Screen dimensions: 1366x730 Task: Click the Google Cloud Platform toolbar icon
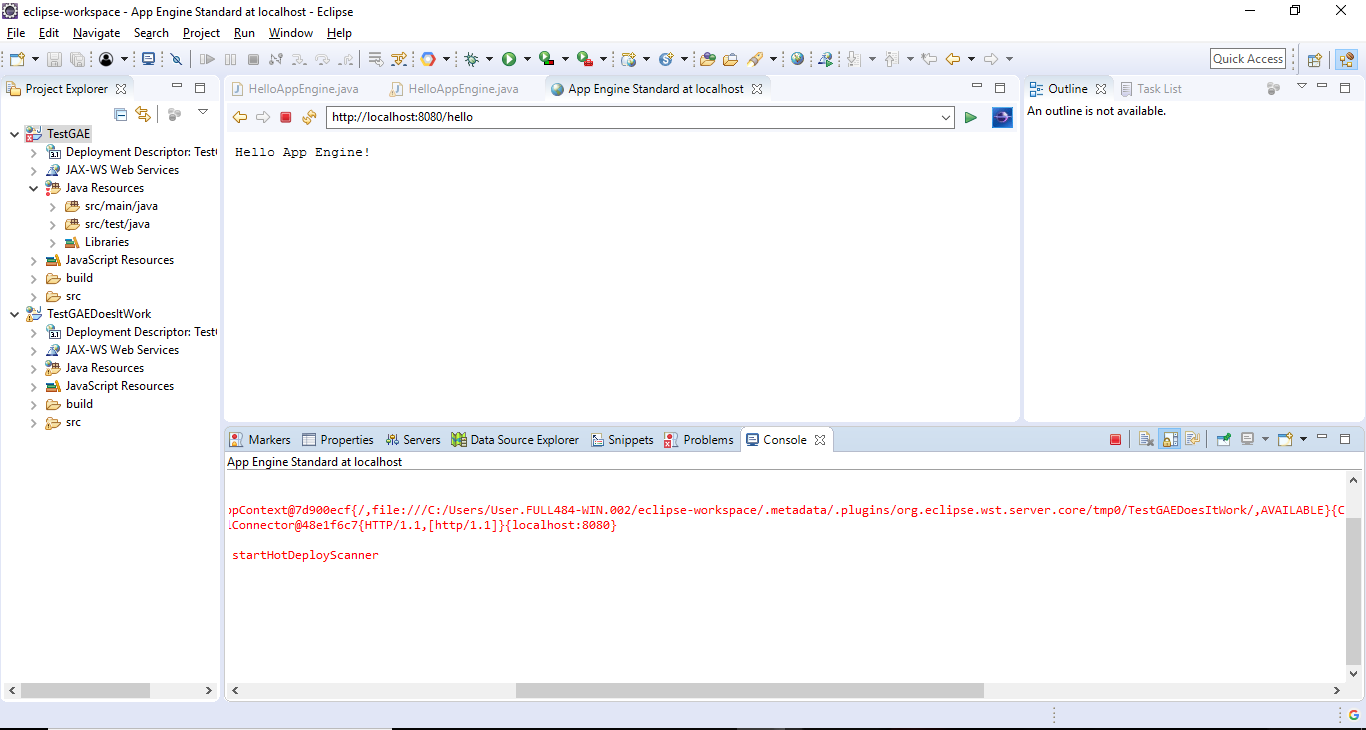coord(428,59)
